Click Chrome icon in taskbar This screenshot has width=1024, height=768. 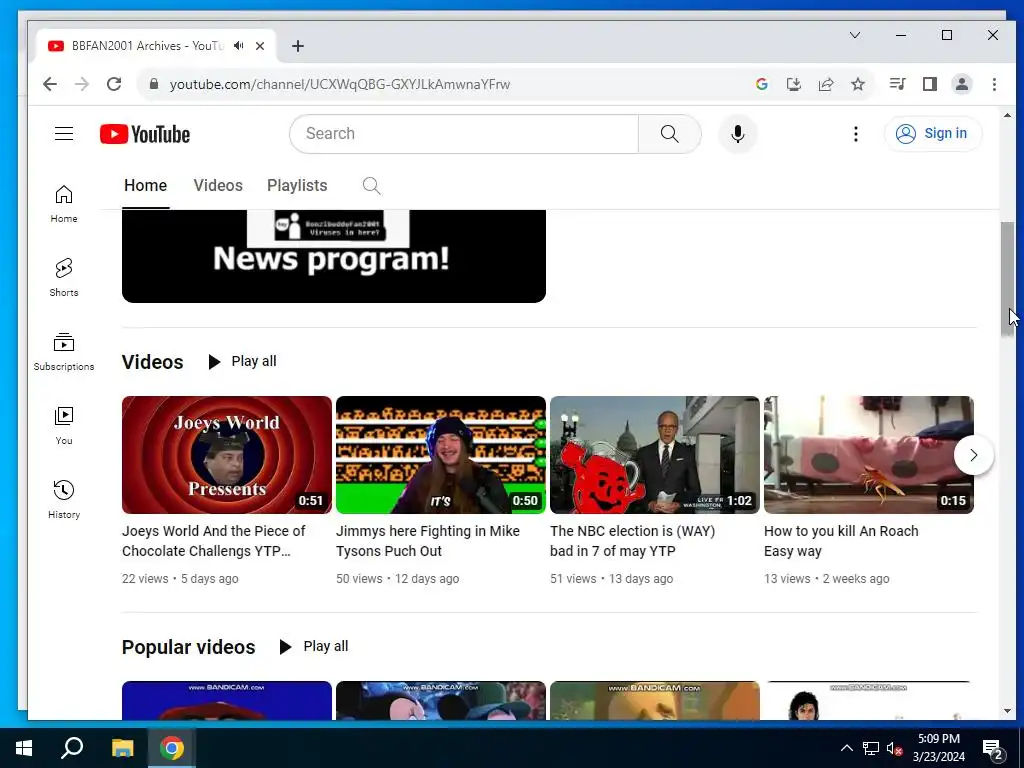pyautogui.click(x=172, y=748)
